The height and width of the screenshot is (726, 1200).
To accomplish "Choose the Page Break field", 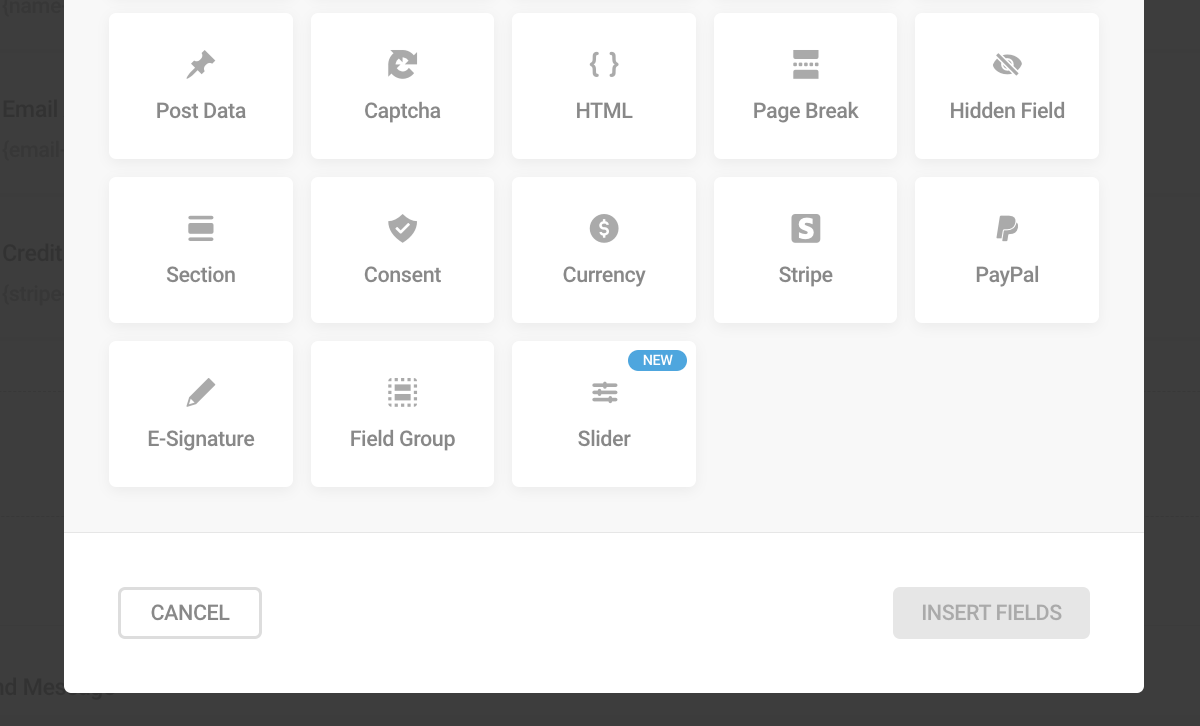I will 805,85.
